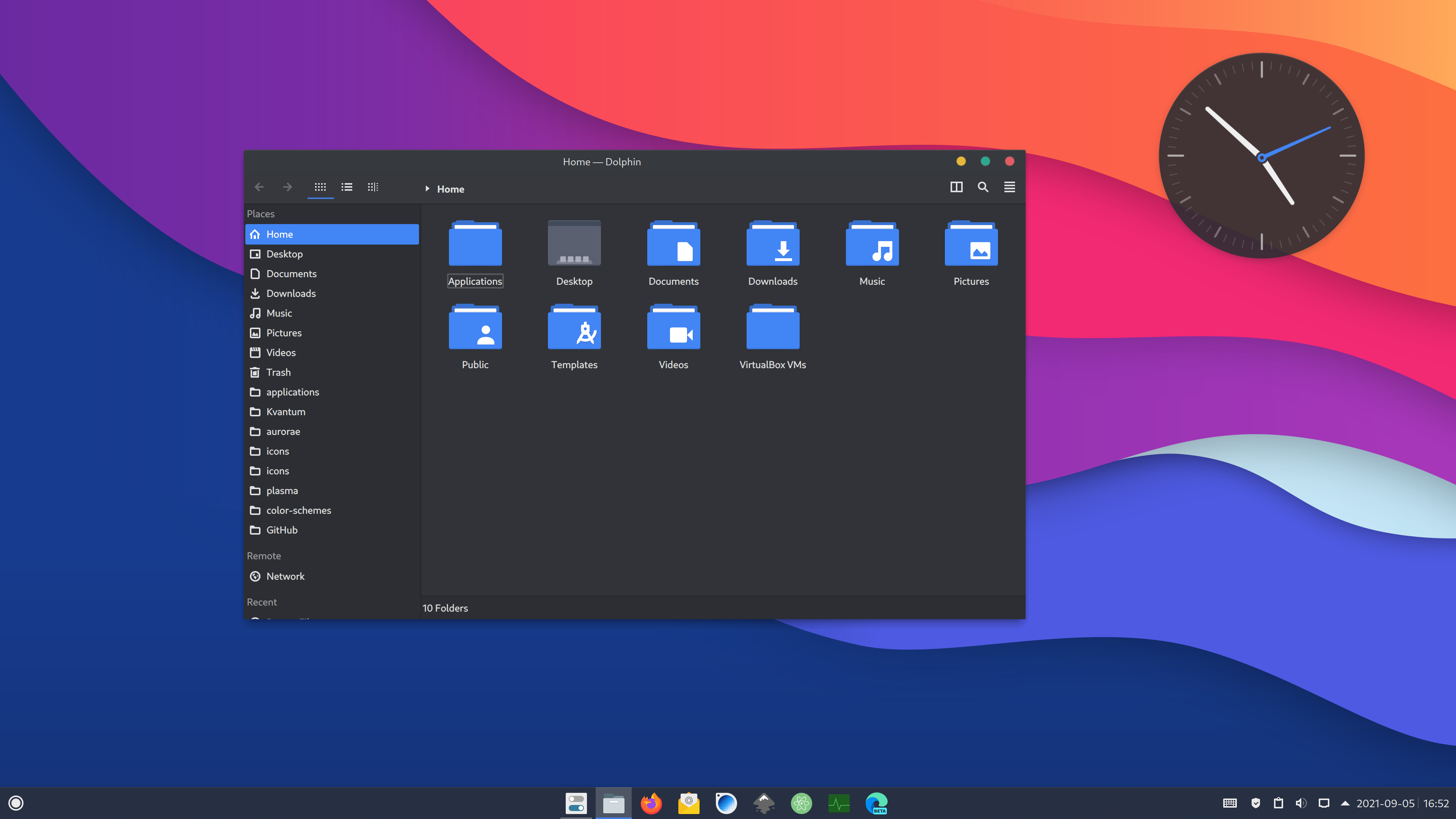The width and height of the screenshot is (1456, 819).
Task: Open GitHub bookmark in the sidebar
Action: [333, 530]
